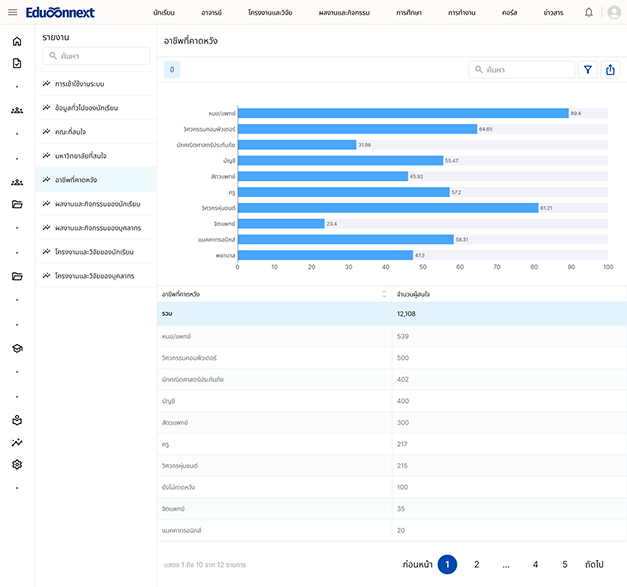Open the graduation cap sidebar icon
This screenshot has height=587, width=627.
[x=17, y=348]
